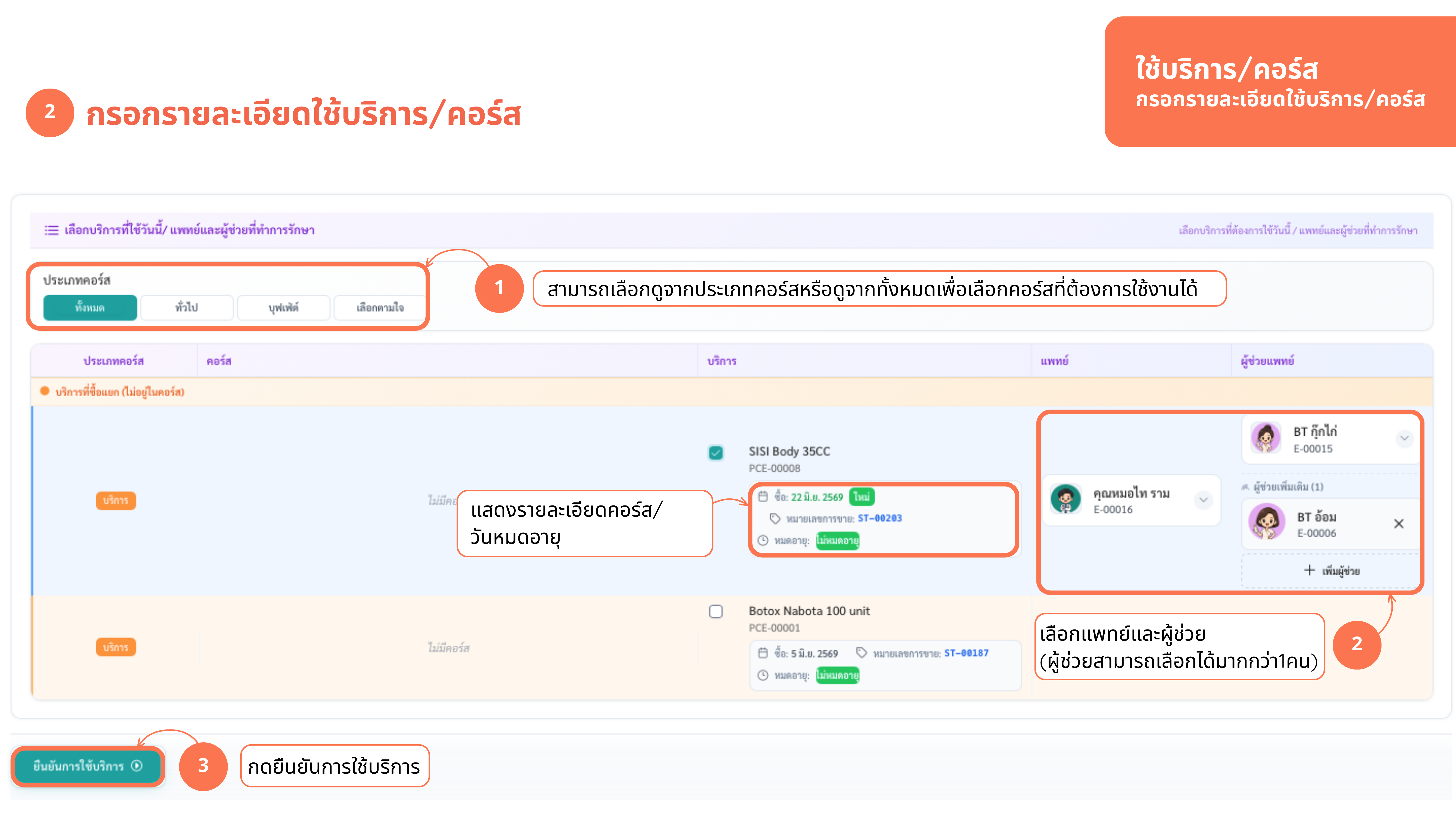
Task: Click the ไม่หมดอายุ badge under Botox Nabota
Action: point(837,675)
